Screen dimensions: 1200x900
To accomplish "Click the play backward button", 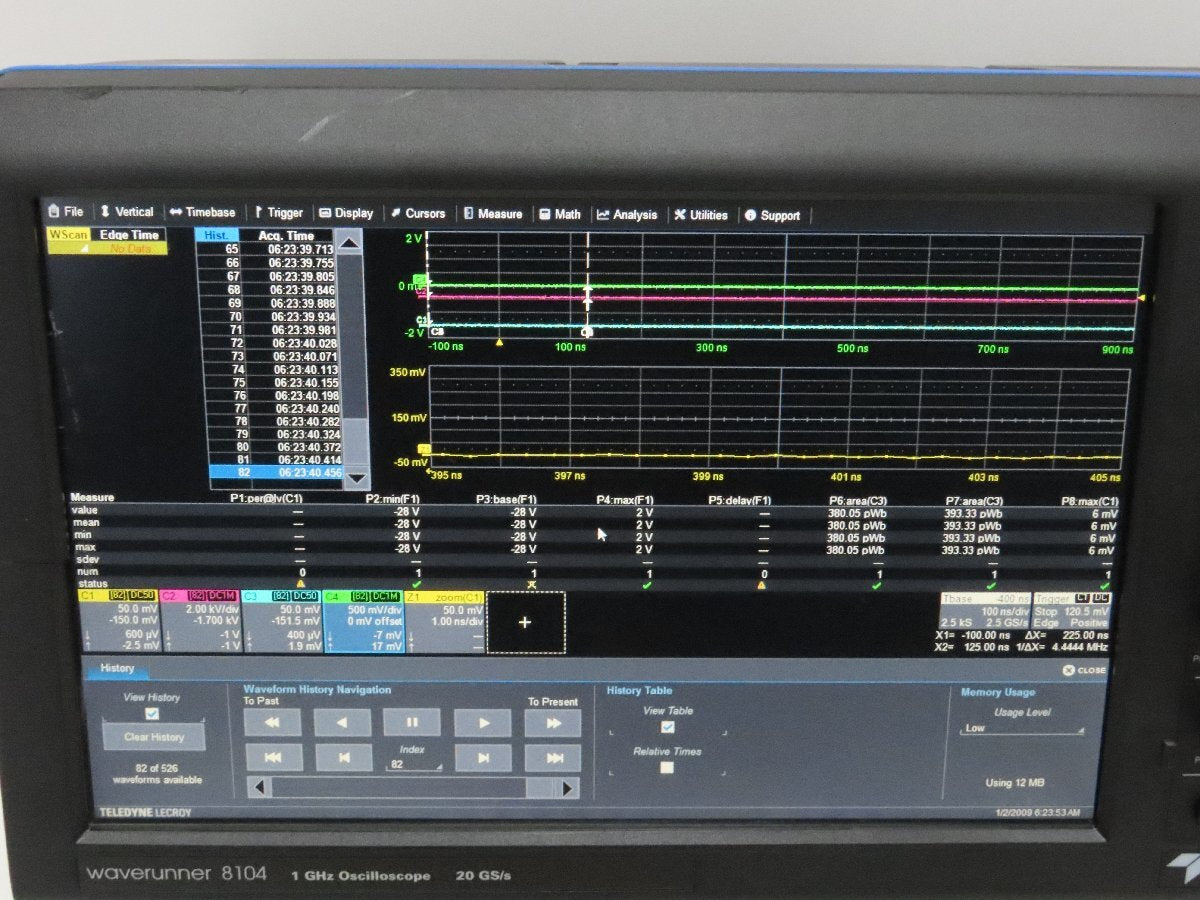I will (x=342, y=722).
